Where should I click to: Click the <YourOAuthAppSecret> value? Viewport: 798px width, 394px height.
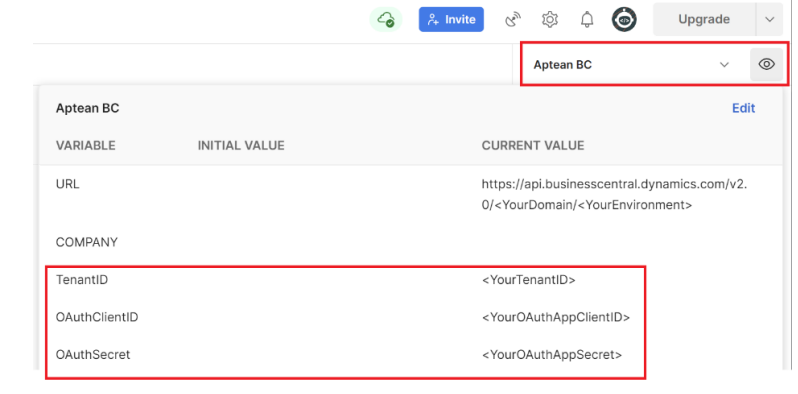point(552,355)
